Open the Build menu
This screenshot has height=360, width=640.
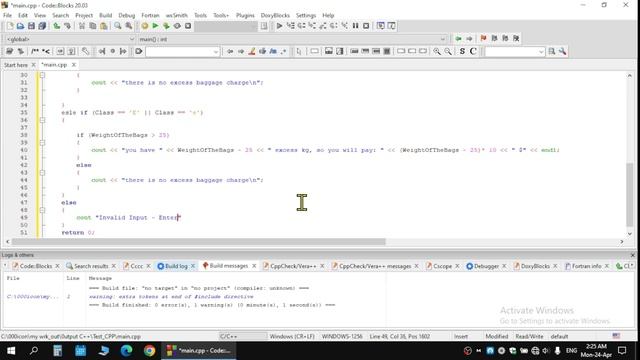(x=105, y=15)
